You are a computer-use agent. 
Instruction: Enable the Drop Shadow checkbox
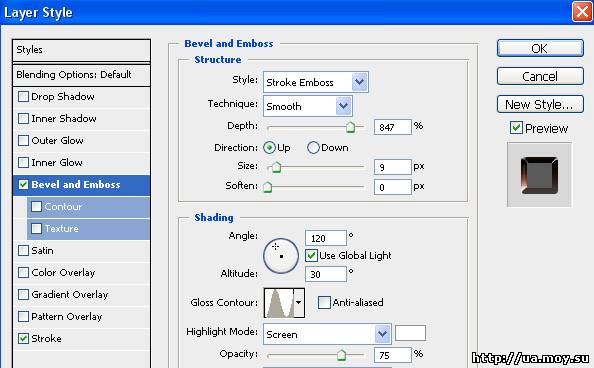(x=23, y=97)
